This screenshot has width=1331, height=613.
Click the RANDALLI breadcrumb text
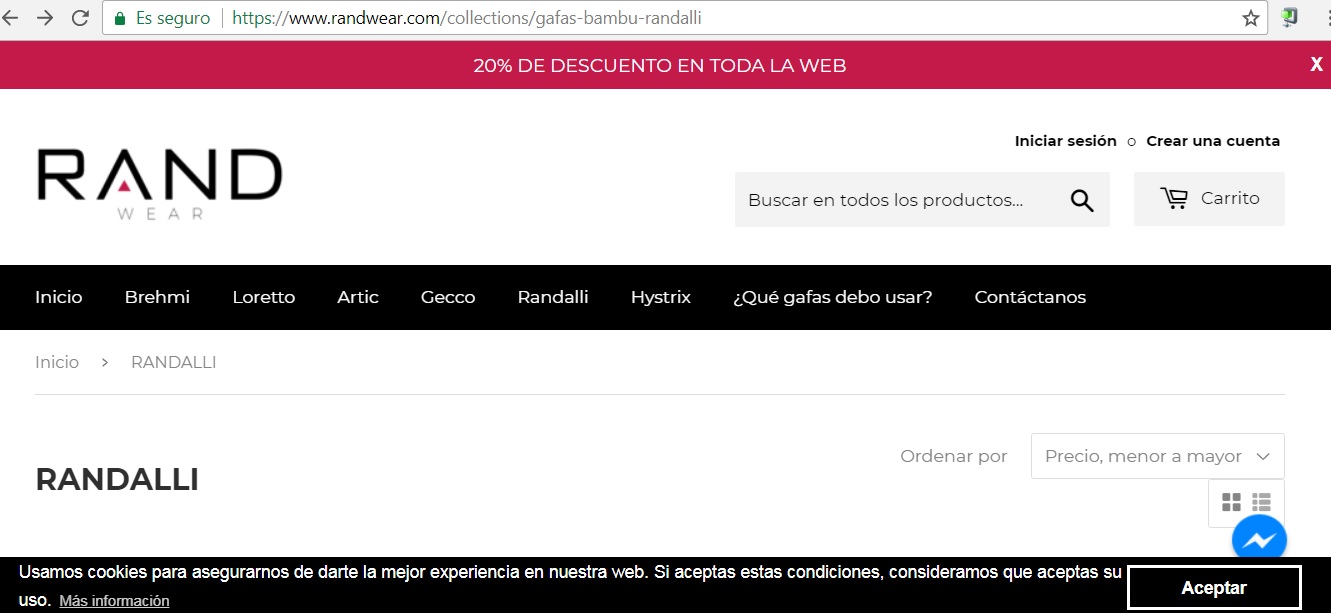point(174,362)
